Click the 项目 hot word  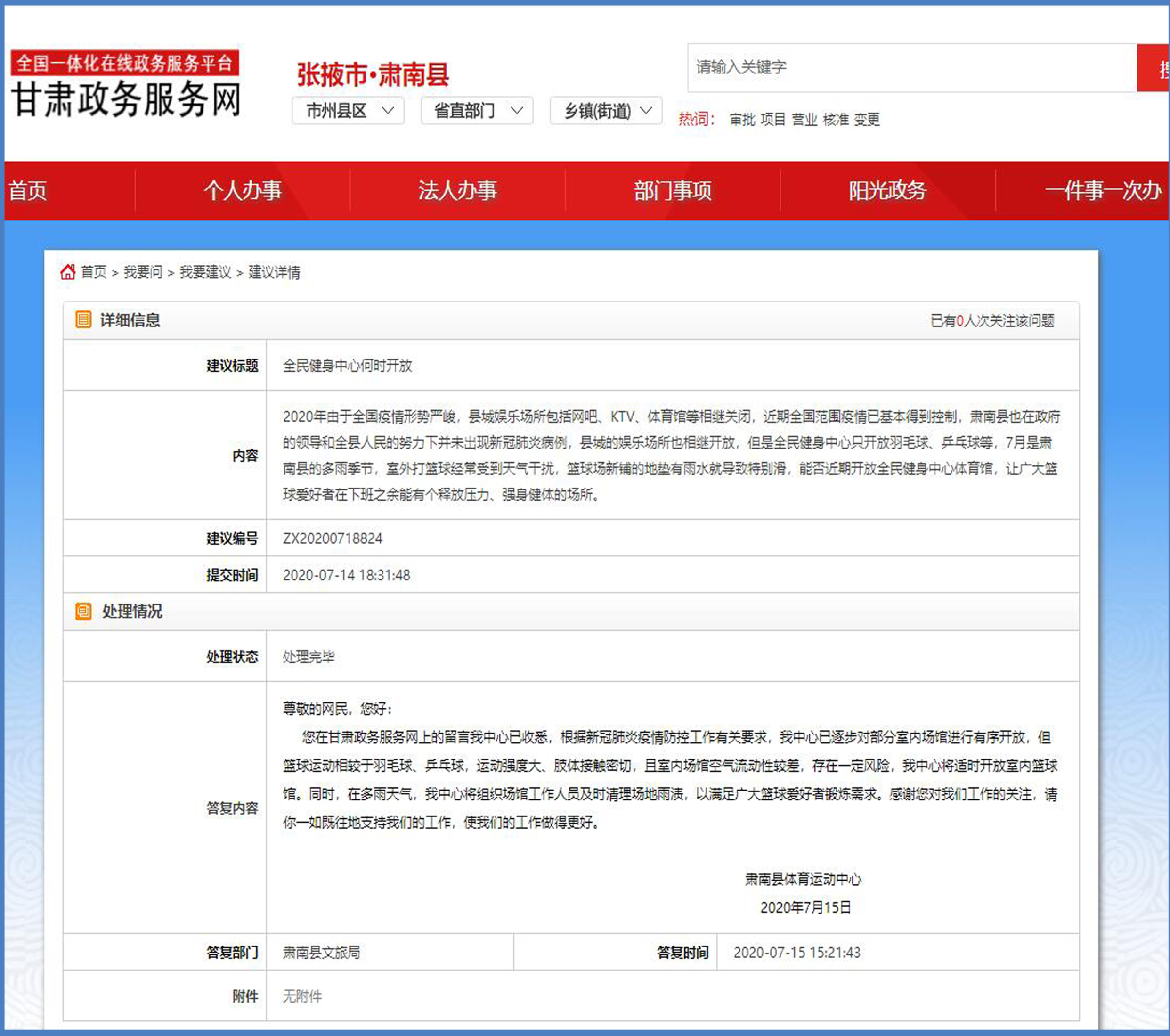tap(773, 119)
